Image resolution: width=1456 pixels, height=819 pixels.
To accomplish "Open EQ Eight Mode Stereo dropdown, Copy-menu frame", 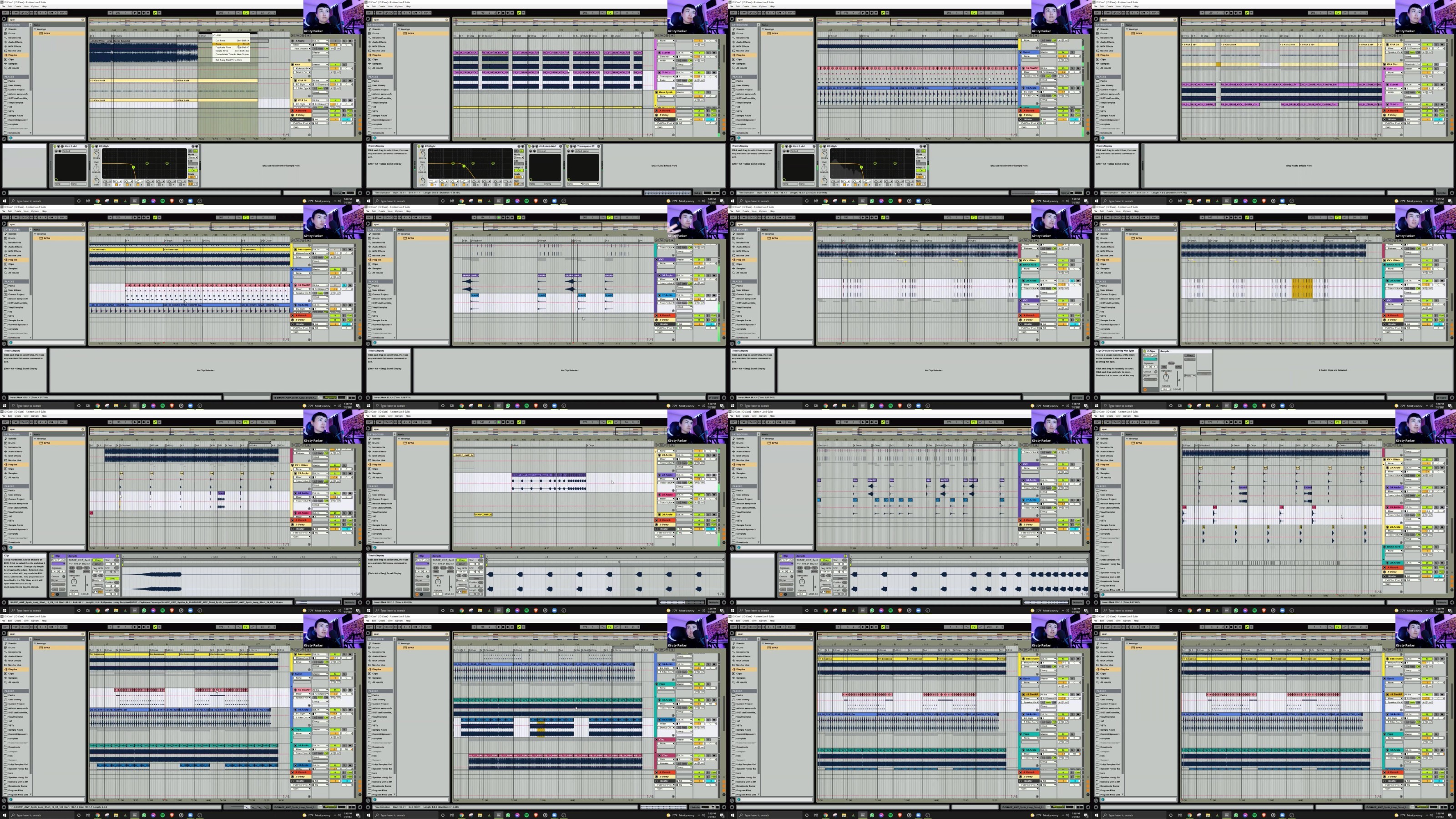I will tap(193, 158).
